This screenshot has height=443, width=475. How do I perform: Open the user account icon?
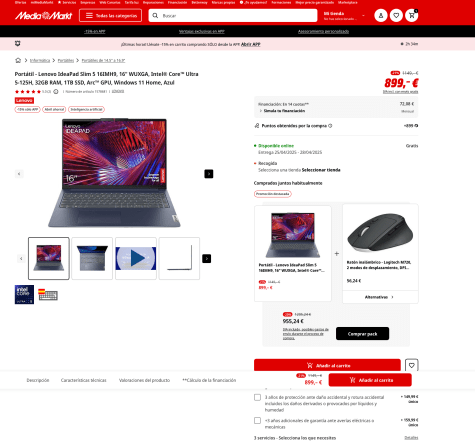click(x=381, y=15)
